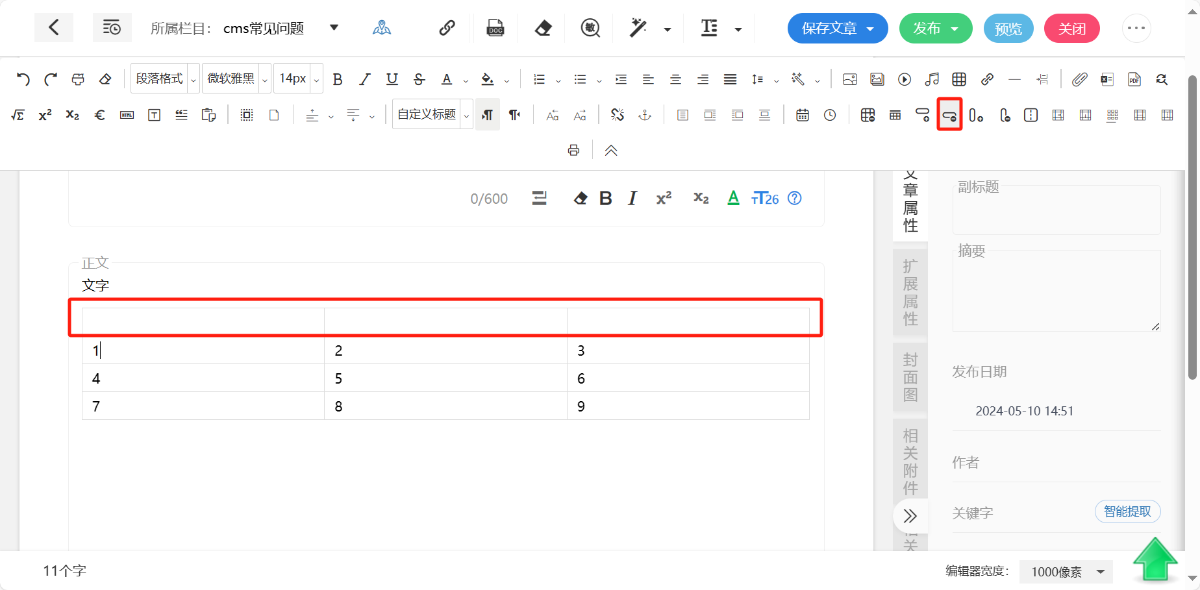Viewport: 1200px width, 590px height.
Task: Open the 段落格式 paragraph format dropdown
Action: tap(165, 79)
